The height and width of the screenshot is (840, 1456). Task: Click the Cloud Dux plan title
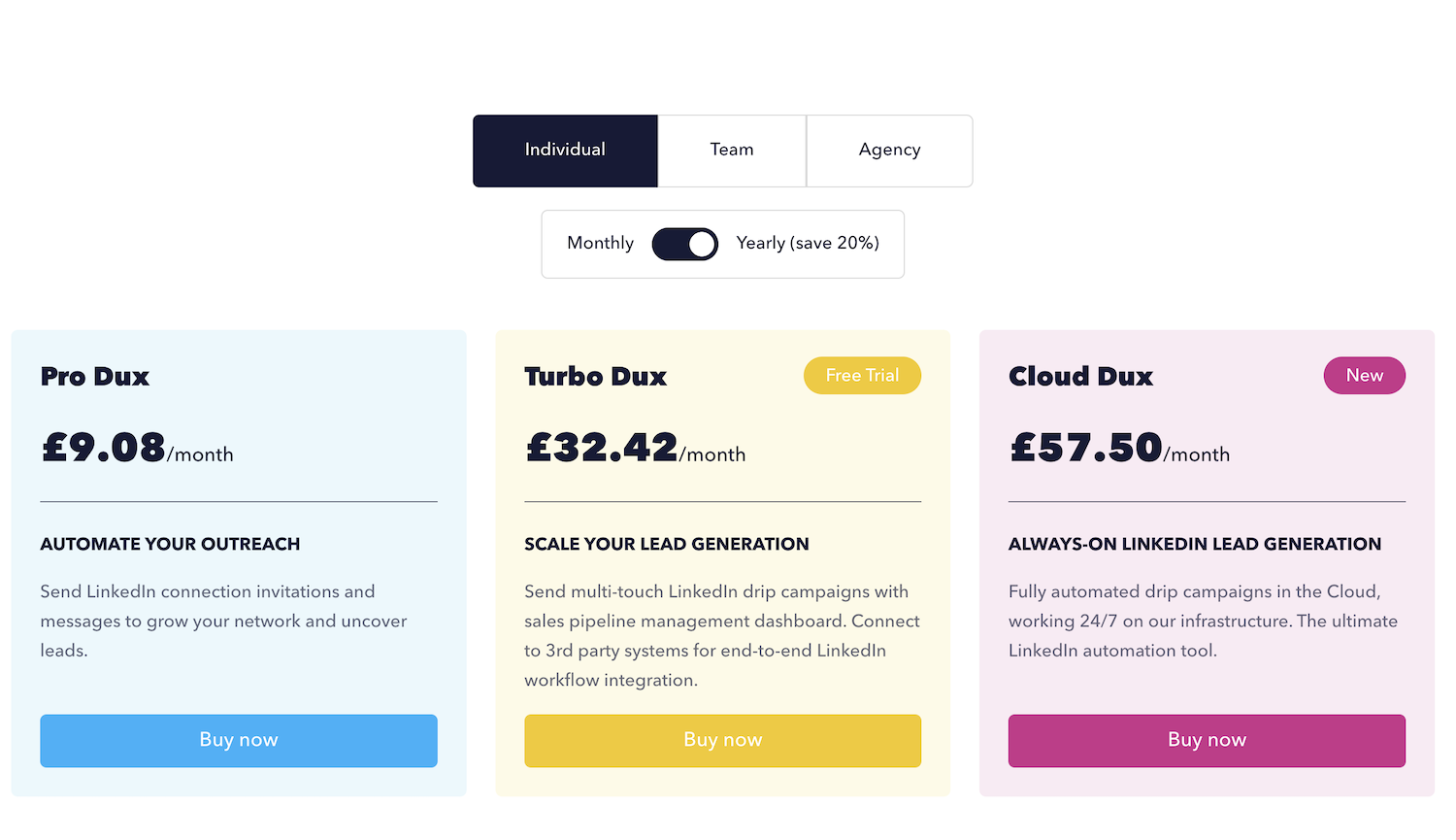1080,377
